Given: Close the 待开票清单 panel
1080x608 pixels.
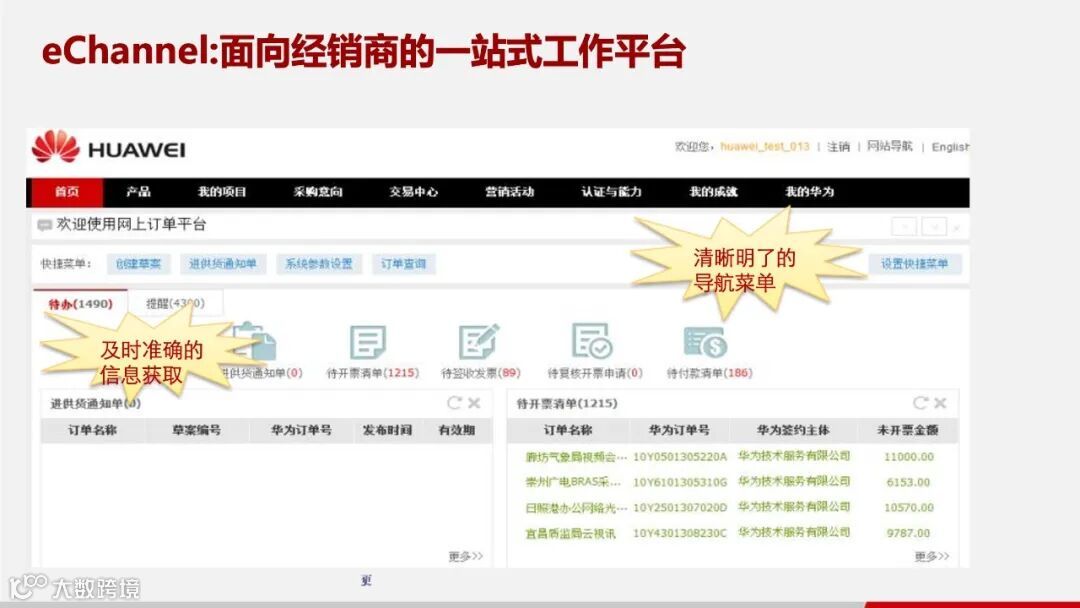Looking at the screenshot, I should click(940, 403).
